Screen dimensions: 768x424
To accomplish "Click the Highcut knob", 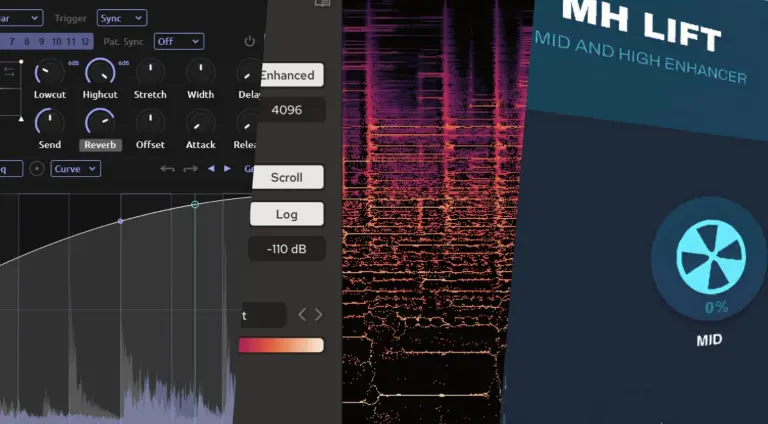I will (x=100, y=73).
